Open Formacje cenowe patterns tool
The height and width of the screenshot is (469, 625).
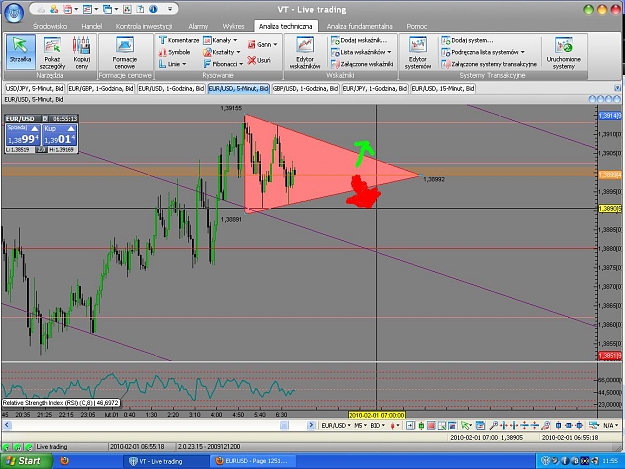pos(125,52)
